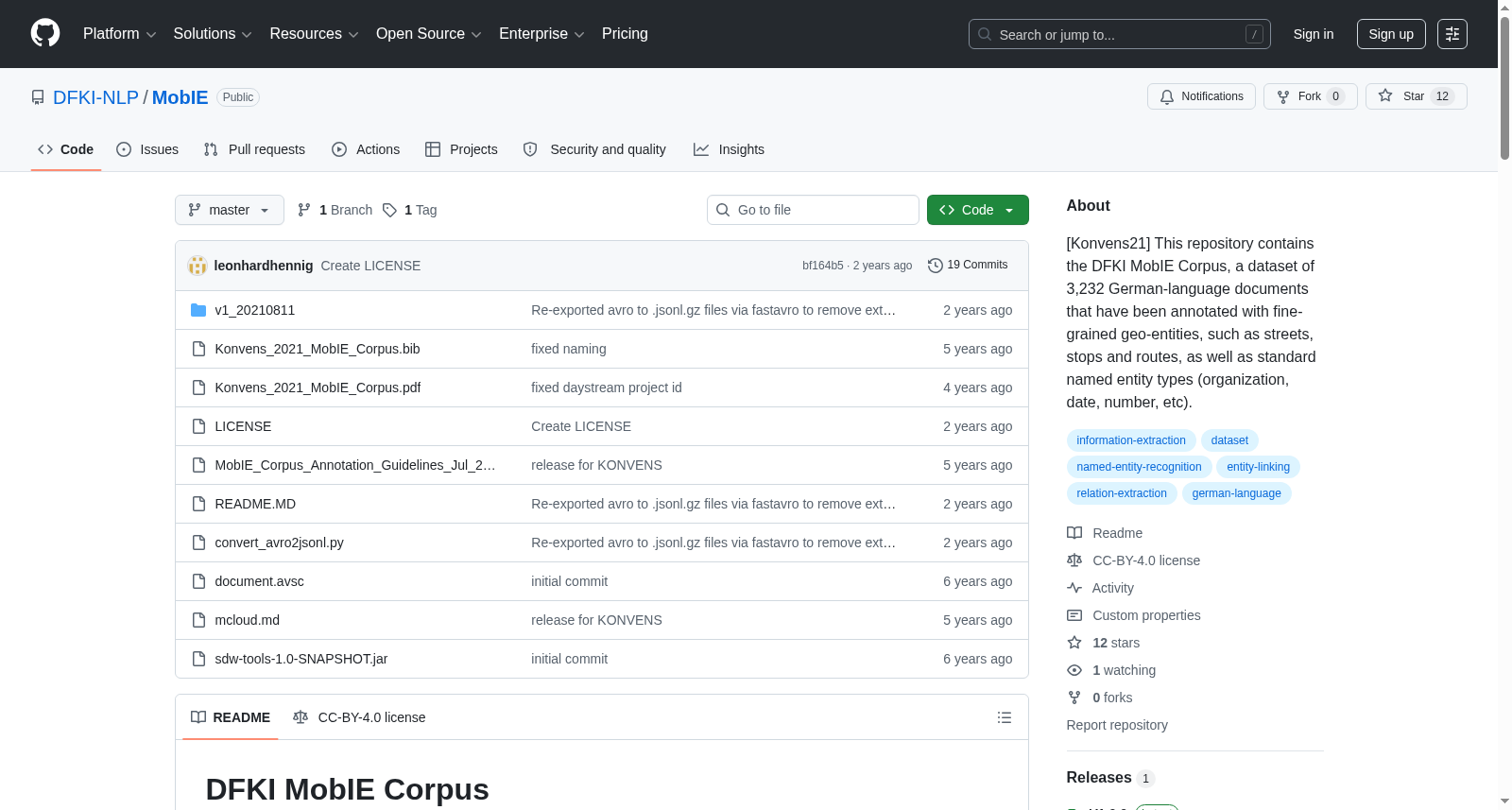Open the Security and quality tab
Screen dimensions: 1512x810
(594, 149)
